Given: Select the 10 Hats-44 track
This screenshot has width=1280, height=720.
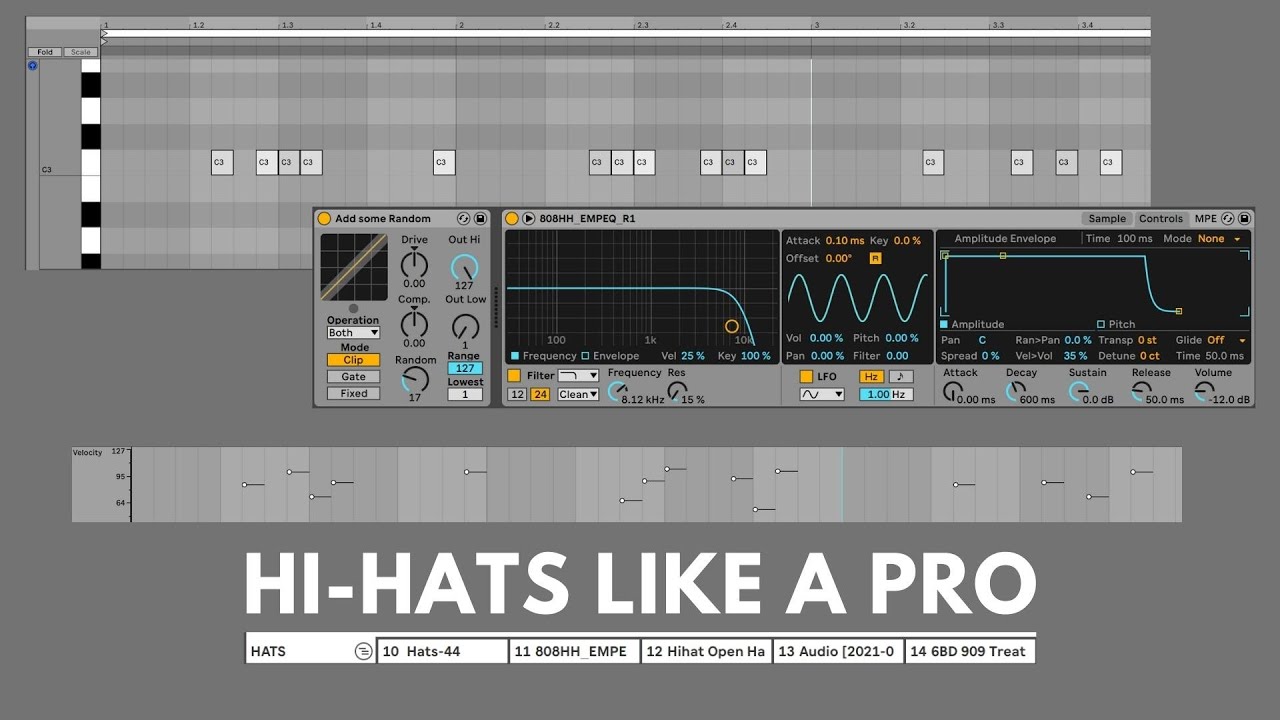Looking at the screenshot, I should (443, 651).
